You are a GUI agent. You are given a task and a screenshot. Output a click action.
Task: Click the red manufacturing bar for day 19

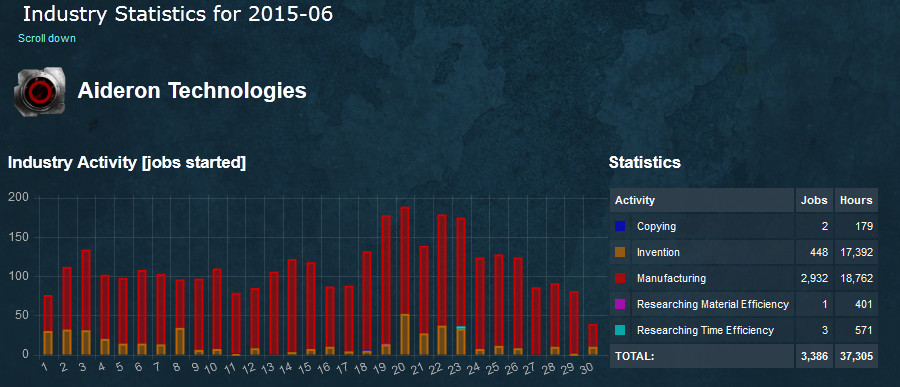pos(386,280)
